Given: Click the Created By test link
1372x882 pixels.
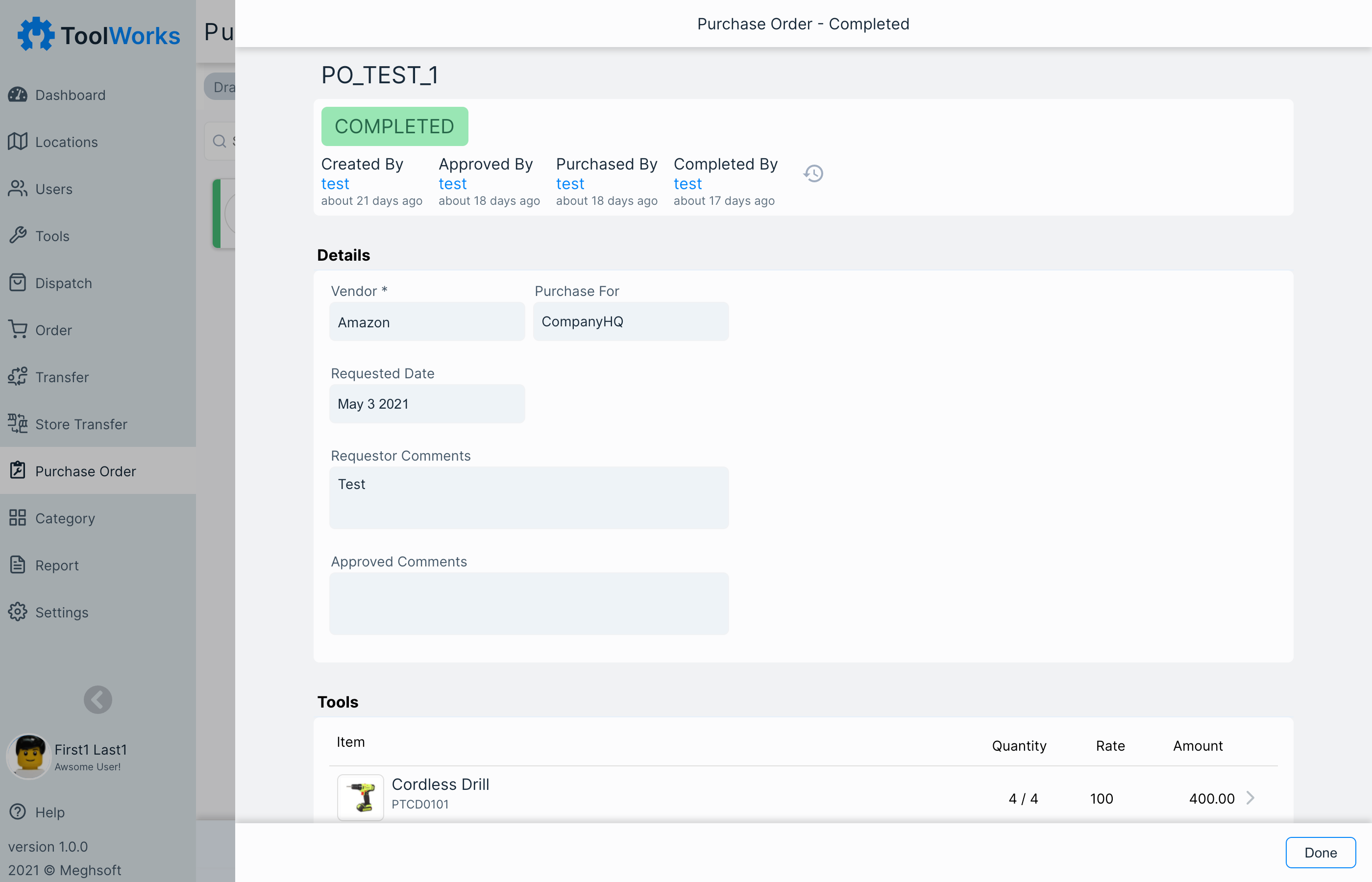Looking at the screenshot, I should (335, 184).
